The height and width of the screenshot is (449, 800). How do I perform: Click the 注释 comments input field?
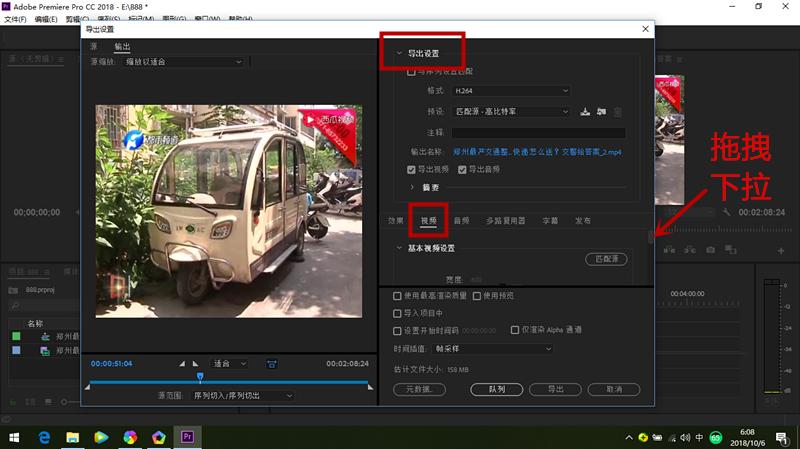coord(538,133)
